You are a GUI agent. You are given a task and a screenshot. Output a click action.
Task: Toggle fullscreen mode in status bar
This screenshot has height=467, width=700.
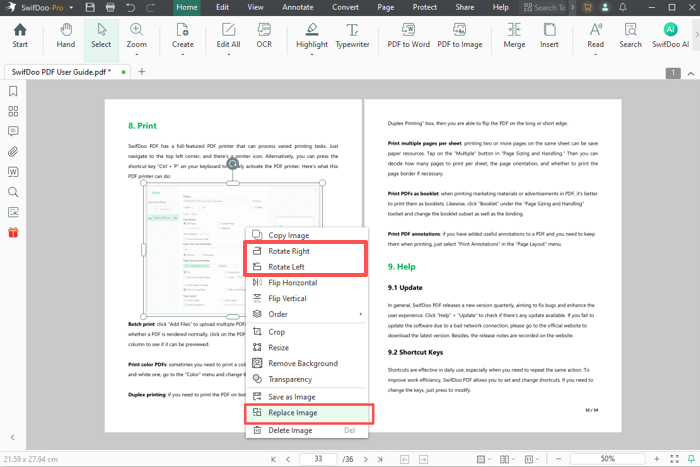(x=674, y=459)
